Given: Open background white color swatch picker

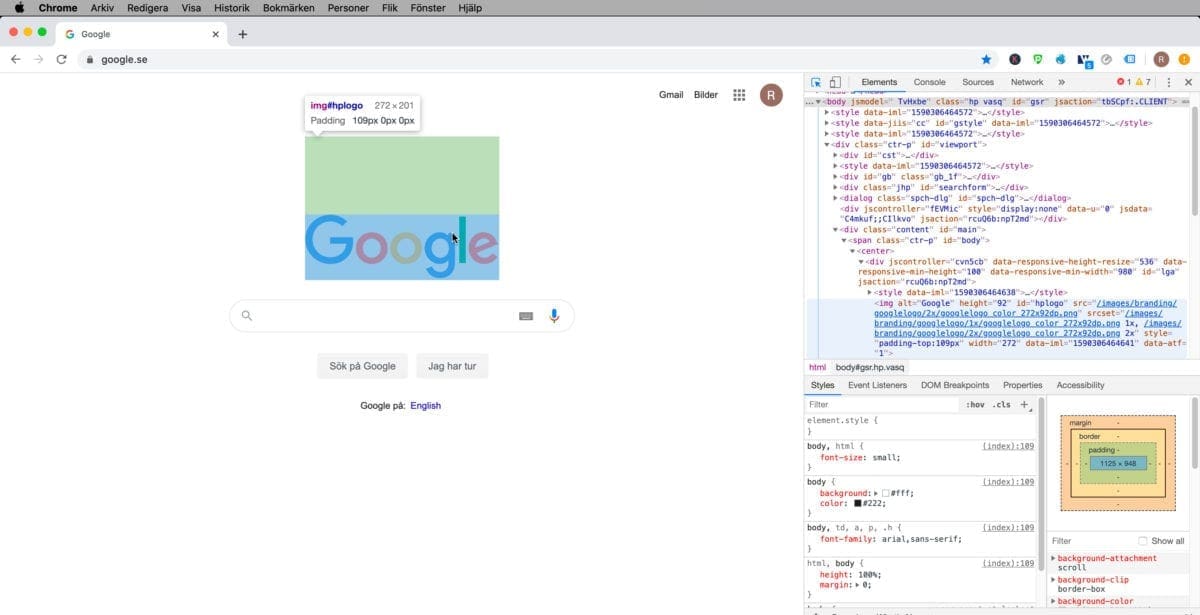Looking at the screenshot, I should pyautogui.click(x=885, y=493).
